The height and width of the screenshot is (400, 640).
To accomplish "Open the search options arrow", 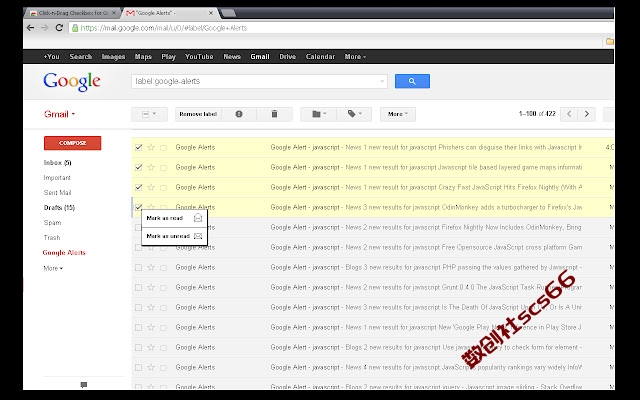I will pos(382,81).
